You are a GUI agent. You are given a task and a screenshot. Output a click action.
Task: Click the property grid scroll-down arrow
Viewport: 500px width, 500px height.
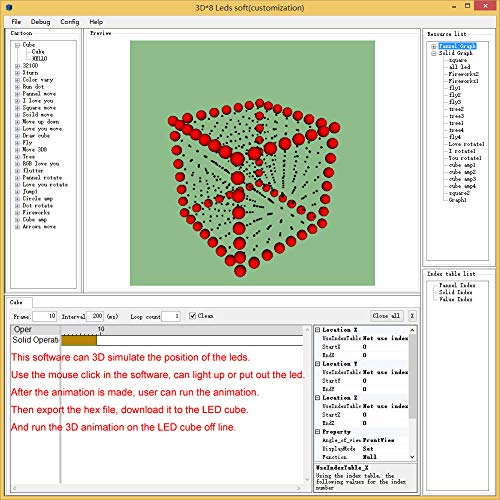412,457
